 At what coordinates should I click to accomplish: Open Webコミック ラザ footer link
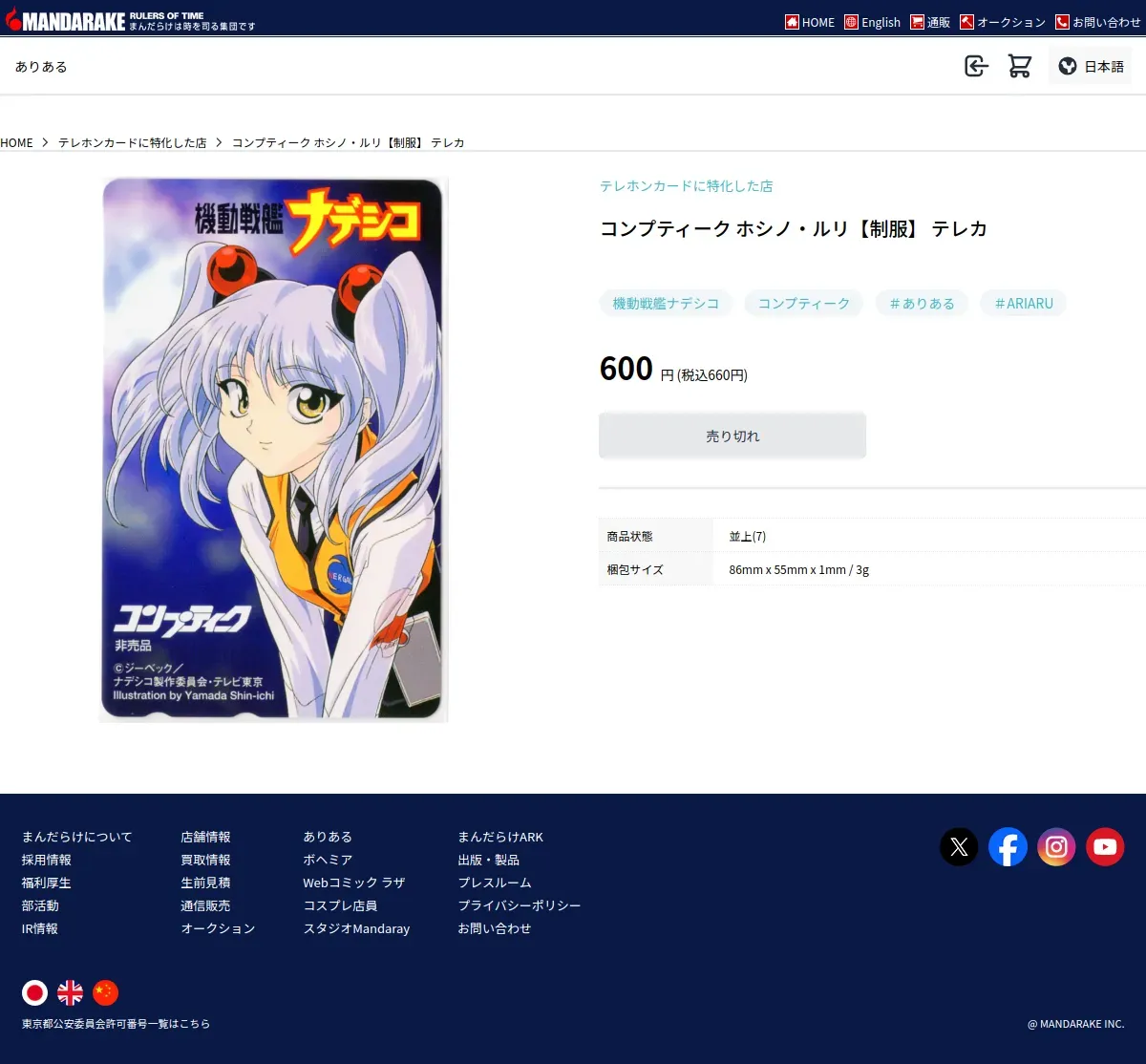point(354,883)
